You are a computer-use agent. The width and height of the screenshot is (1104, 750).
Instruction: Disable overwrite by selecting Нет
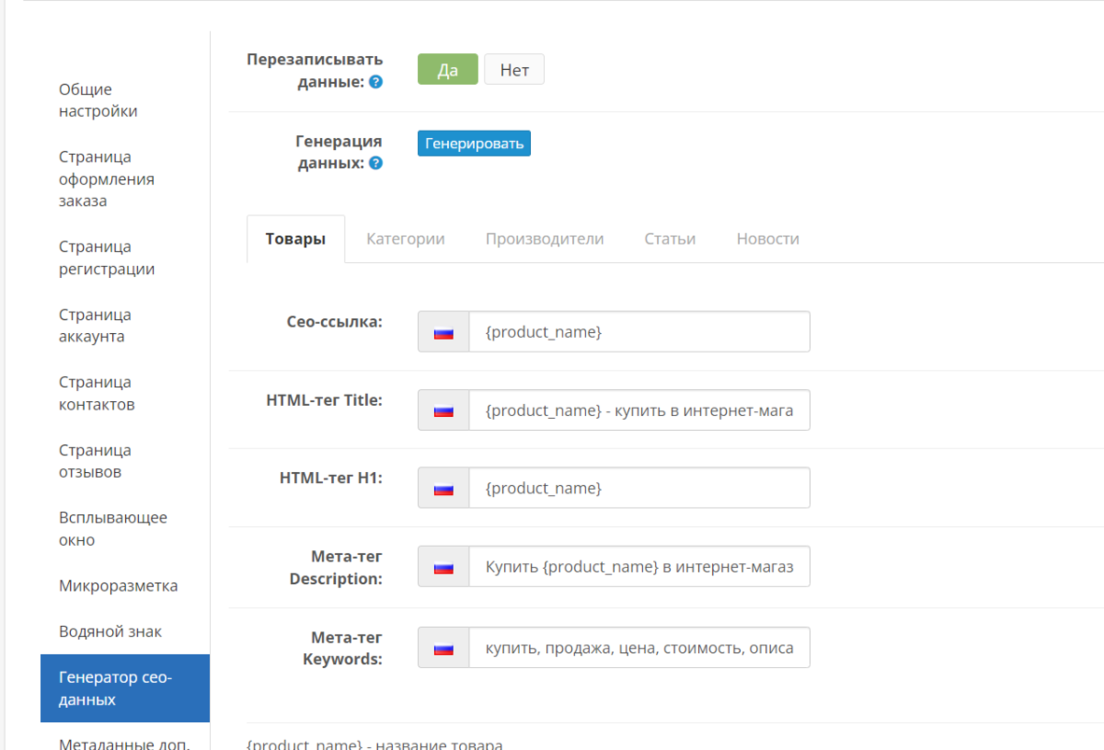point(514,70)
